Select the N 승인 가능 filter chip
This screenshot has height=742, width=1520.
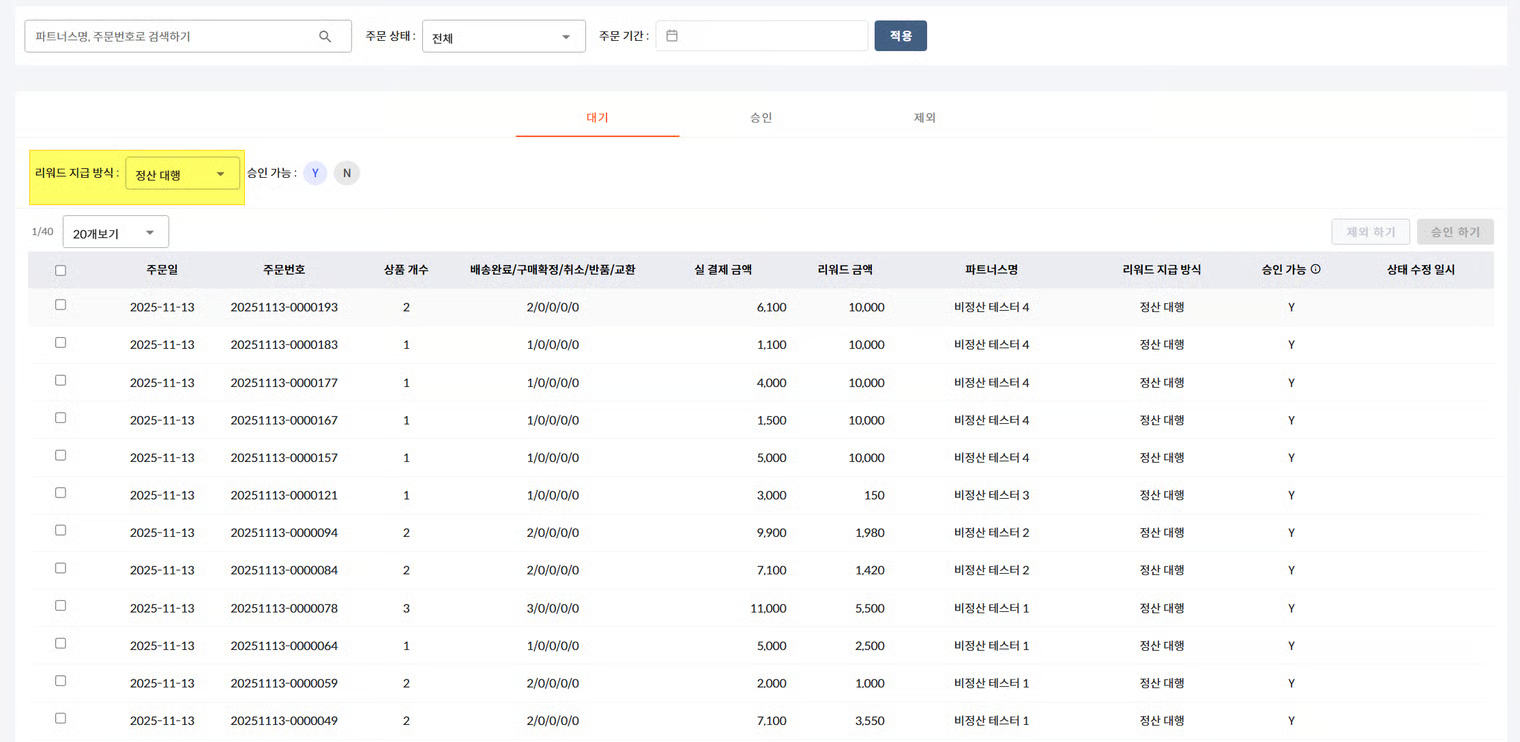[346, 173]
